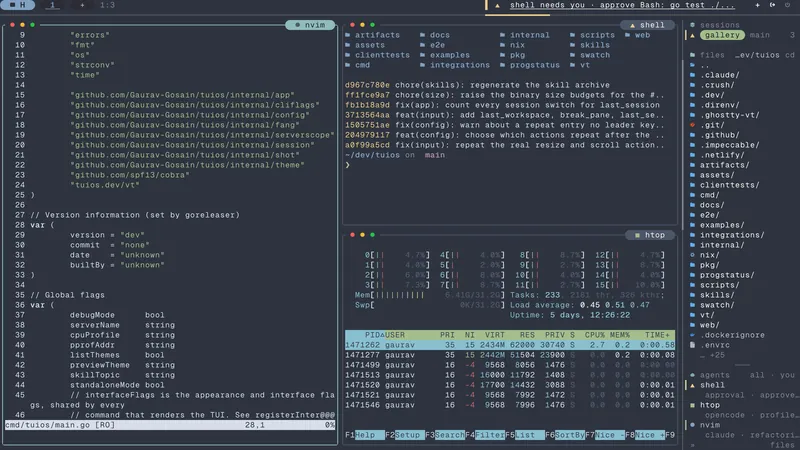The image size is (800, 450).
Task: Click the docker icon next to .dockerignore
Action: (692, 335)
